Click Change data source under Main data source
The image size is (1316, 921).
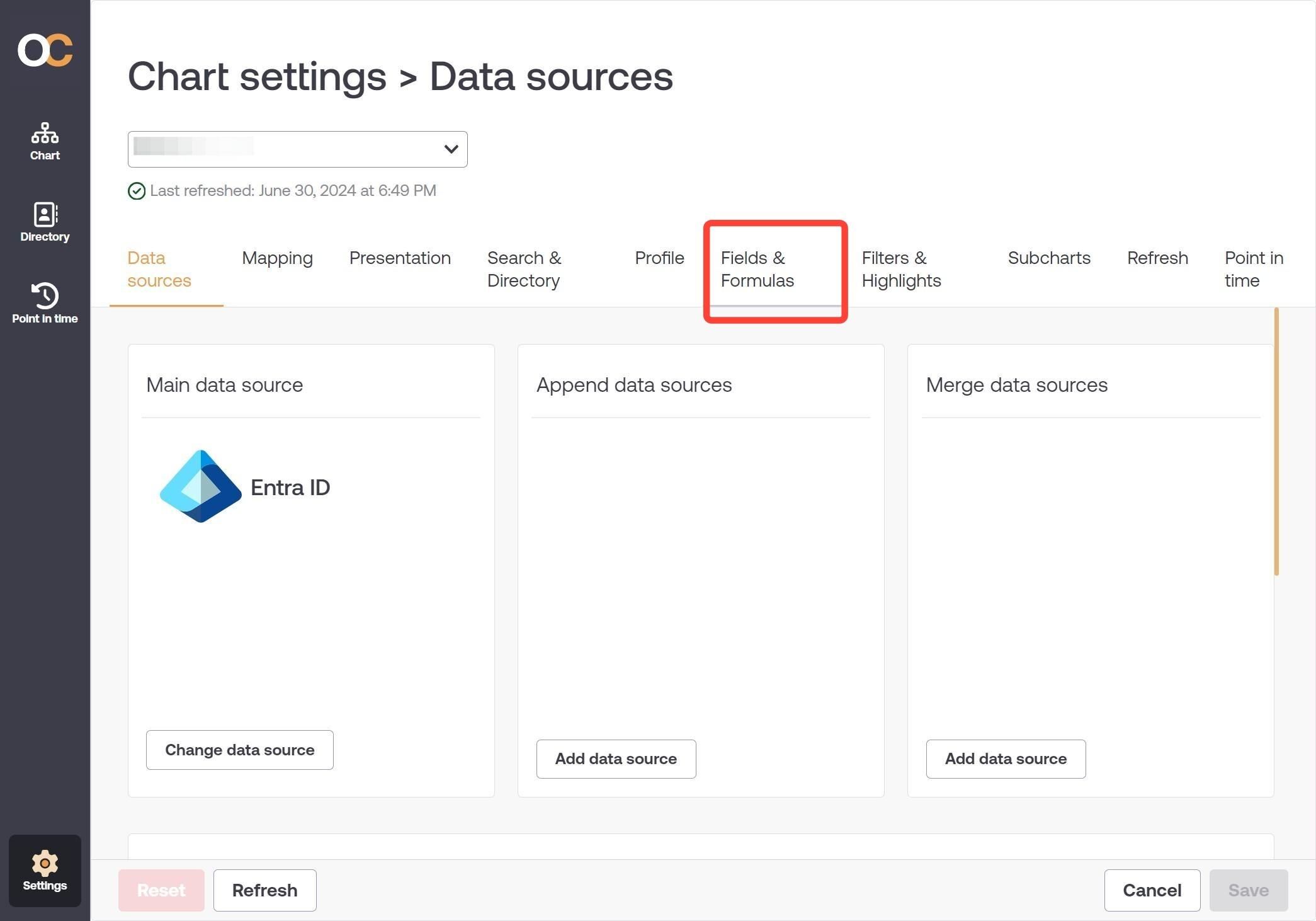(239, 750)
